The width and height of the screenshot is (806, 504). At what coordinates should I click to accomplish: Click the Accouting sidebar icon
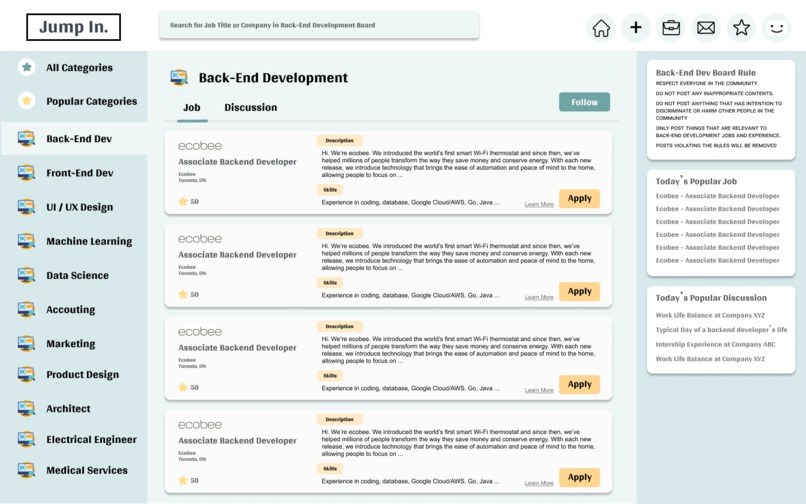pos(26,309)
